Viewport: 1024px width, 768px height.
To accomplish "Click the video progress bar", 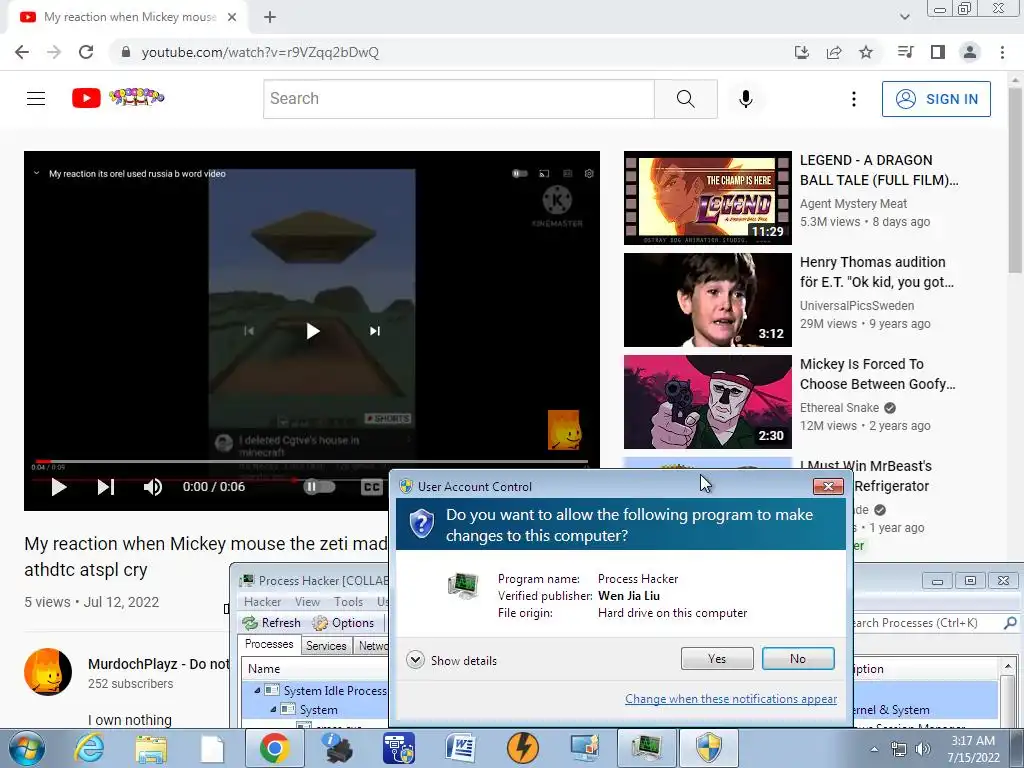I will coord(311,462).
